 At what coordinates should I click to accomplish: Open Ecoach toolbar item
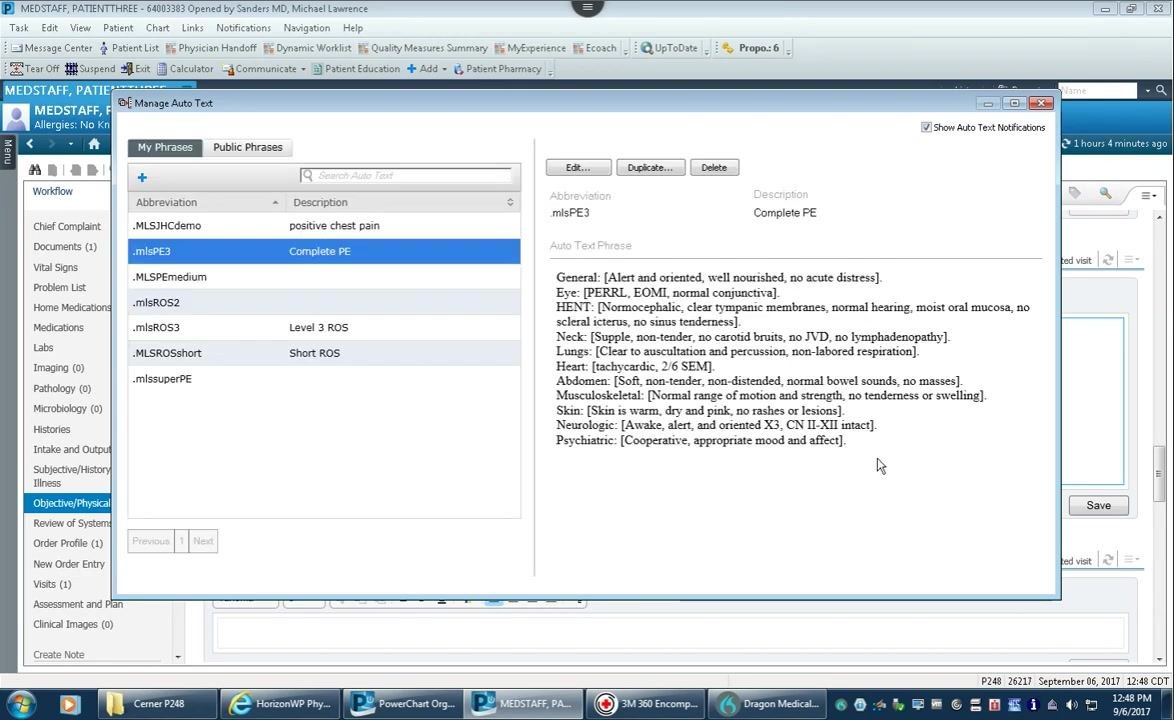[x=594, y=48]
